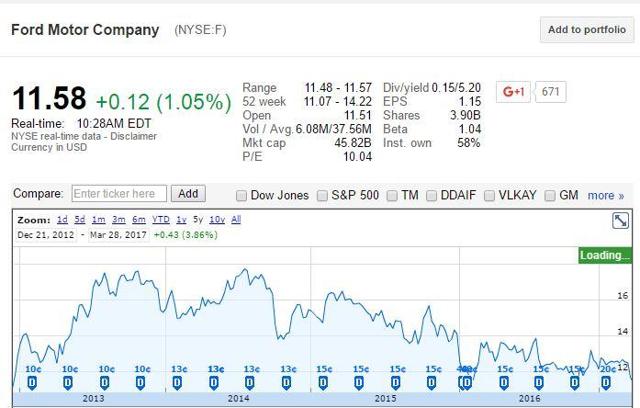Expand more comparison options
The width and height of the screenshot is (640, 408).
click(605, 195)
